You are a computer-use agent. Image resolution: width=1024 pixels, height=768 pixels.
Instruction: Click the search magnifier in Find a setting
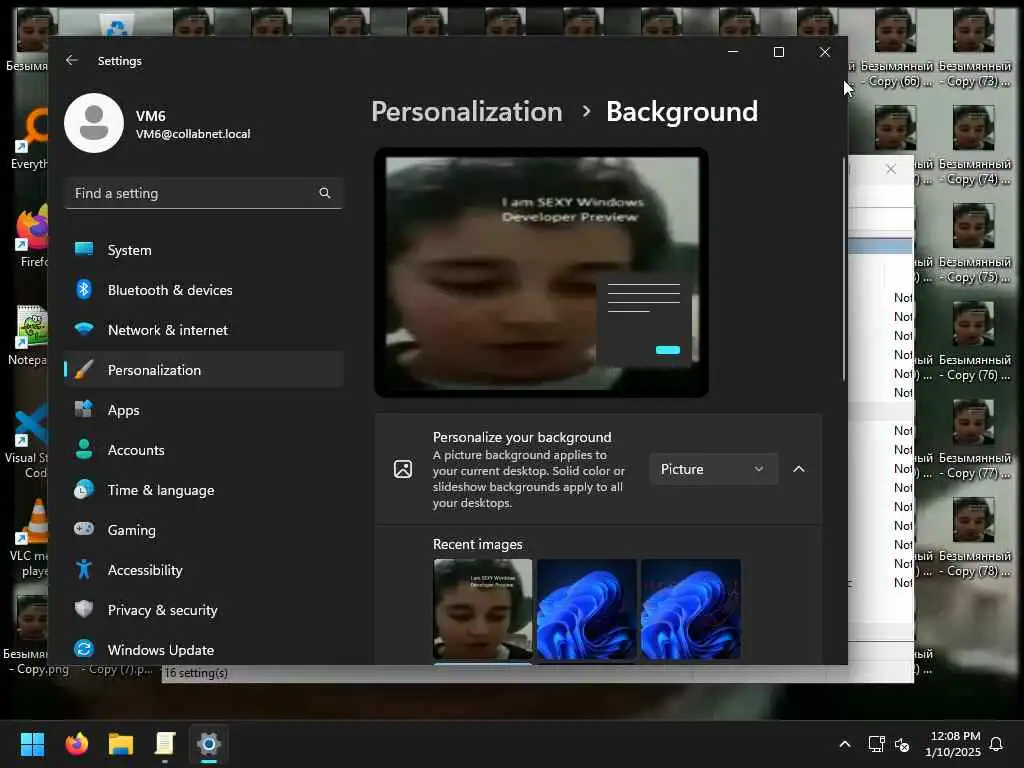(x=325, y=193)
